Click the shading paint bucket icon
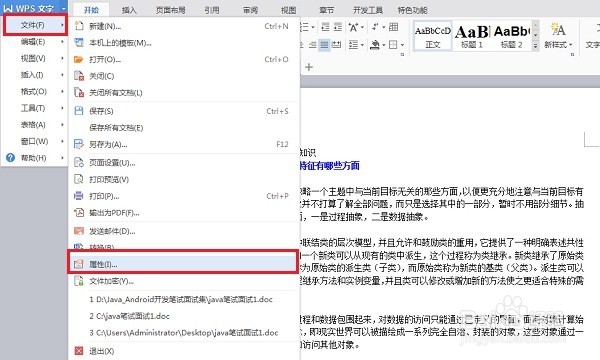The image size is (600, 360). 375,45
